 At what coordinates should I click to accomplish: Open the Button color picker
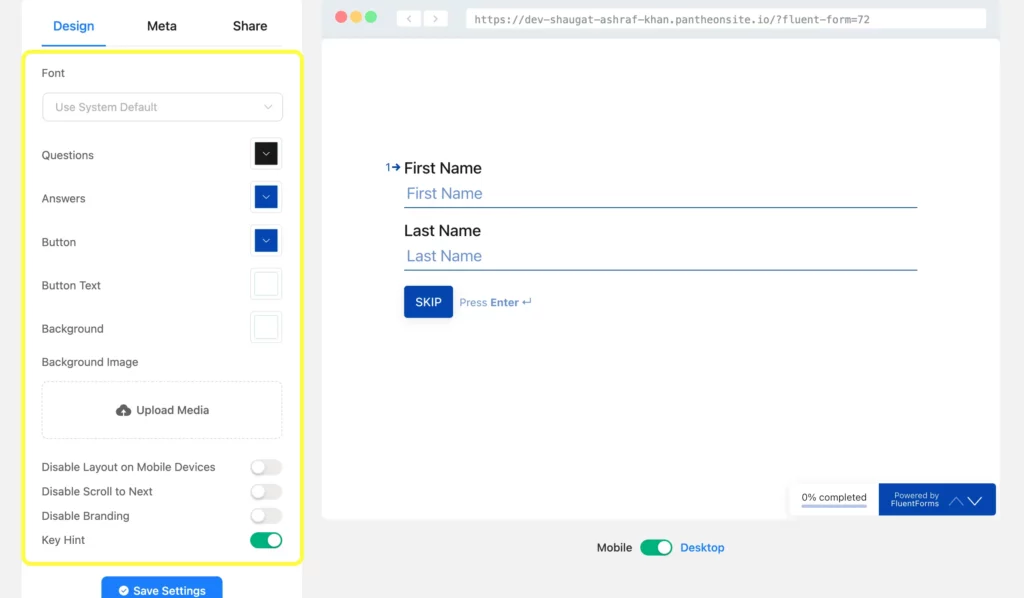tap(266, 241)
